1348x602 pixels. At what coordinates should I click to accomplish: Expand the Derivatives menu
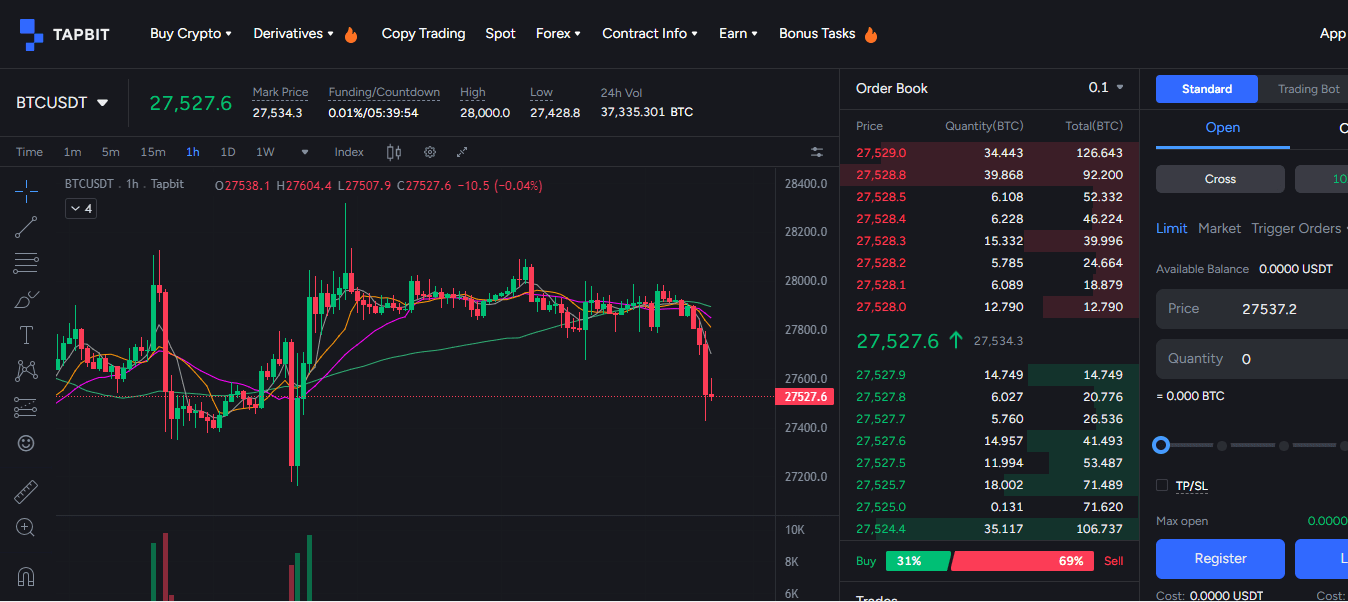click(x=294, y=33)
